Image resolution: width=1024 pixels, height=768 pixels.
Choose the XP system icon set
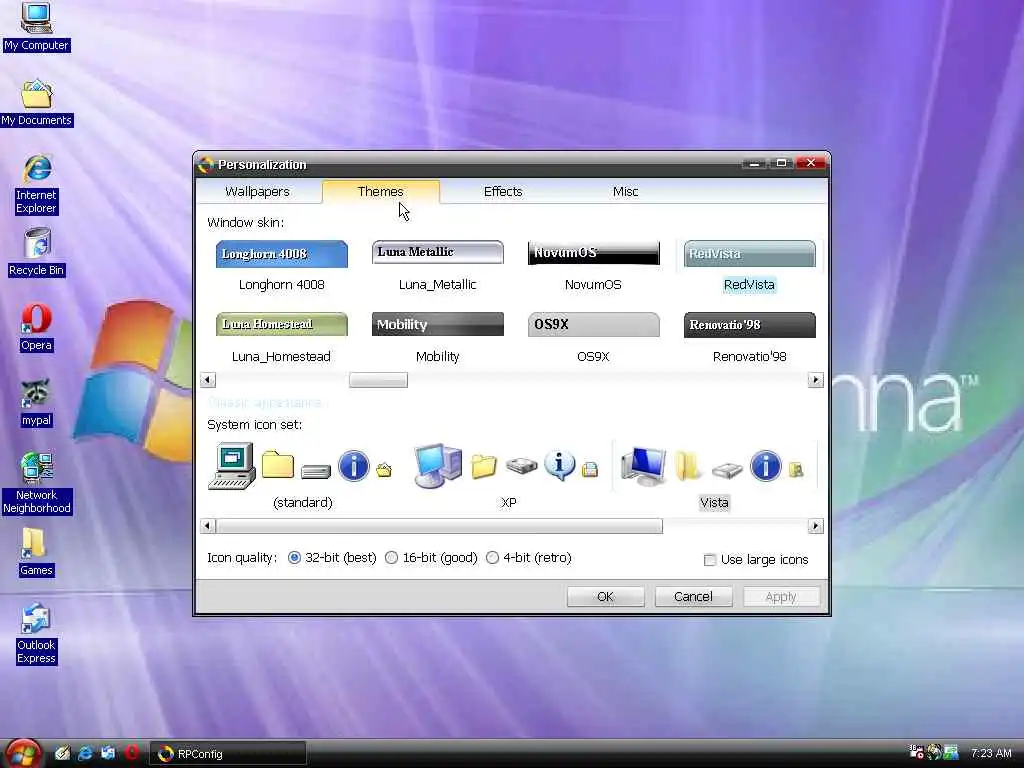tap(508, 475)
